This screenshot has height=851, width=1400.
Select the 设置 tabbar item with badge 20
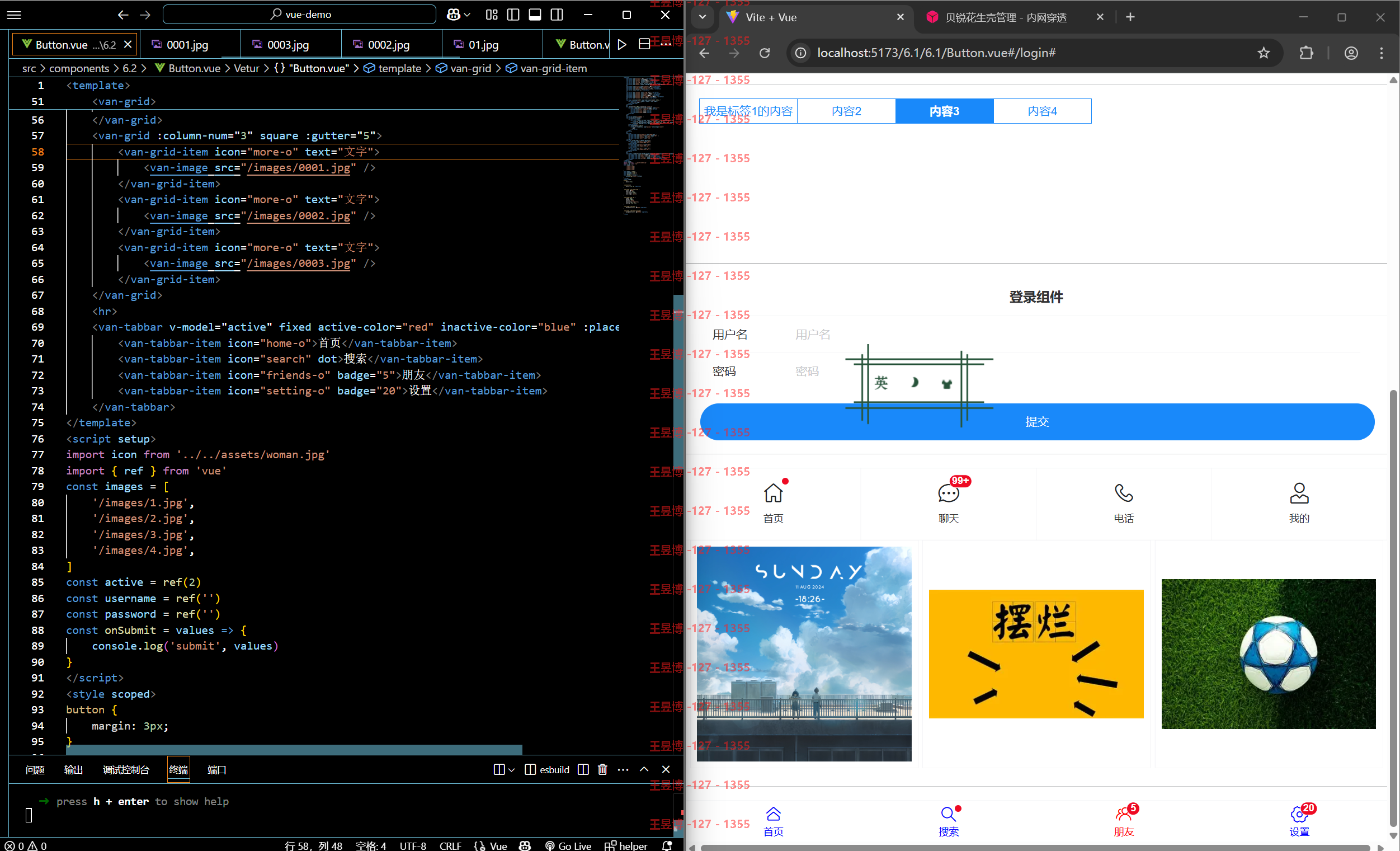point(1299,821)
